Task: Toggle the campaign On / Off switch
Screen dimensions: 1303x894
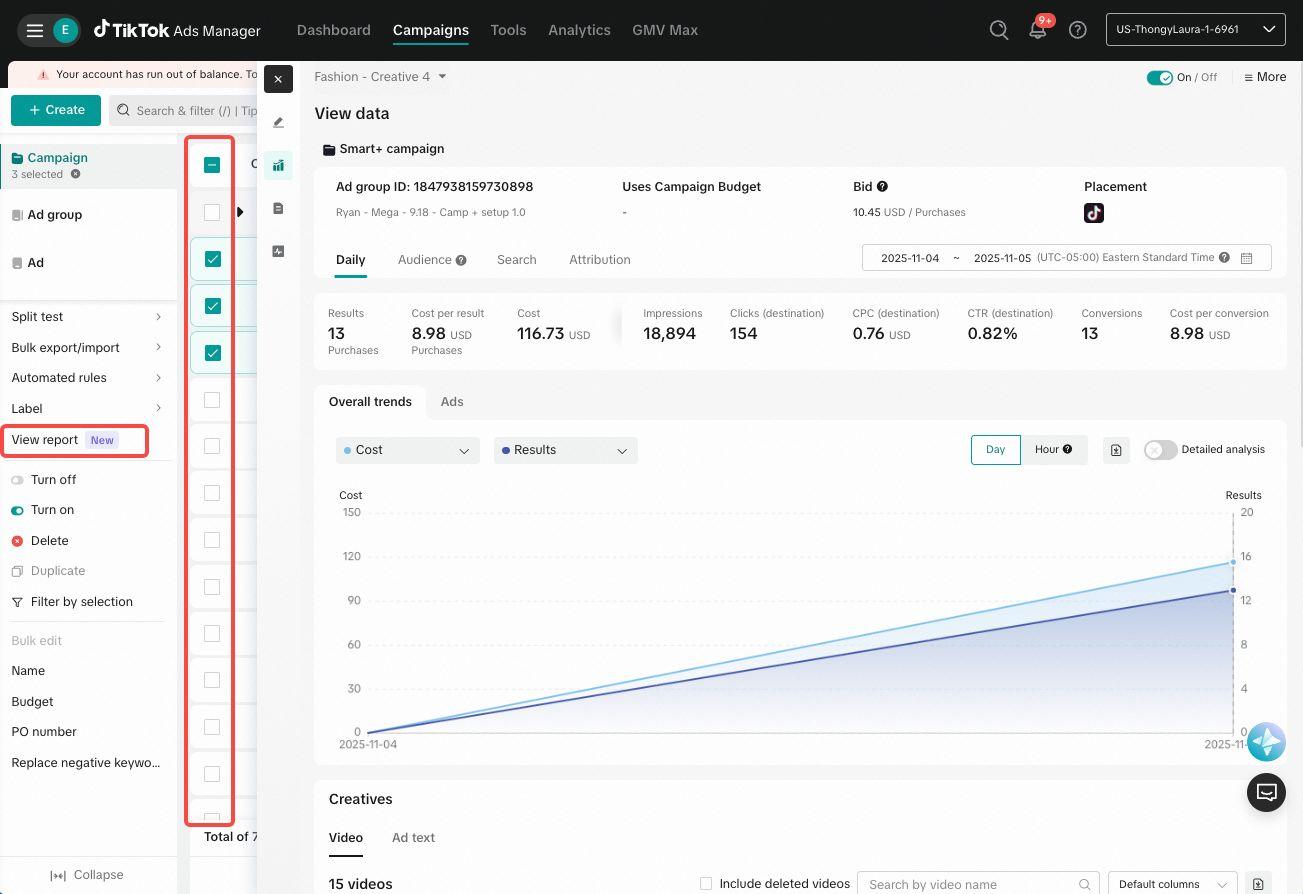Action: pyautogui.click(x=1159, y=77)
